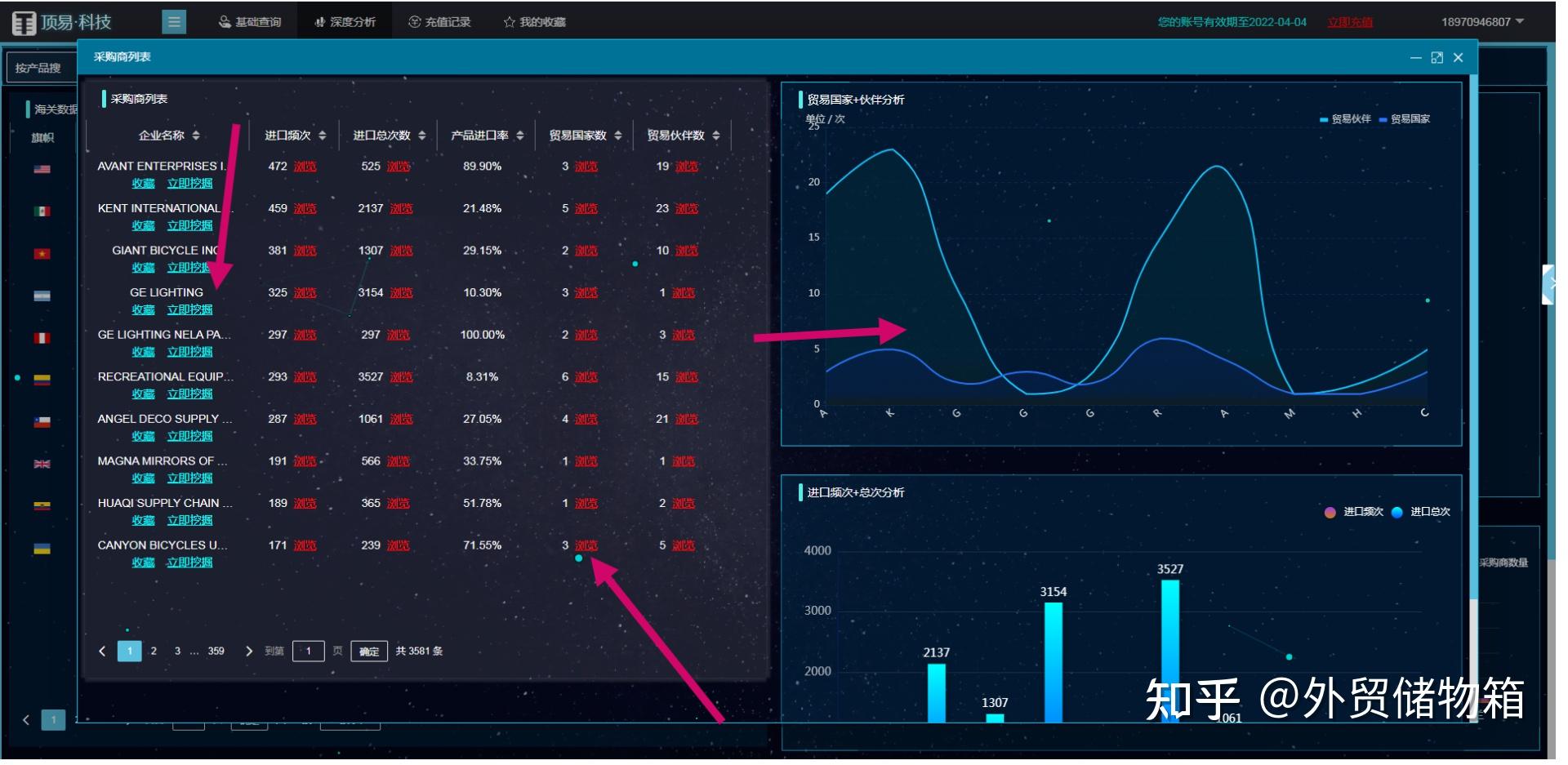Click 立即挖掘 under HUAQI SUPPLY CHAIN

[190, 521]
